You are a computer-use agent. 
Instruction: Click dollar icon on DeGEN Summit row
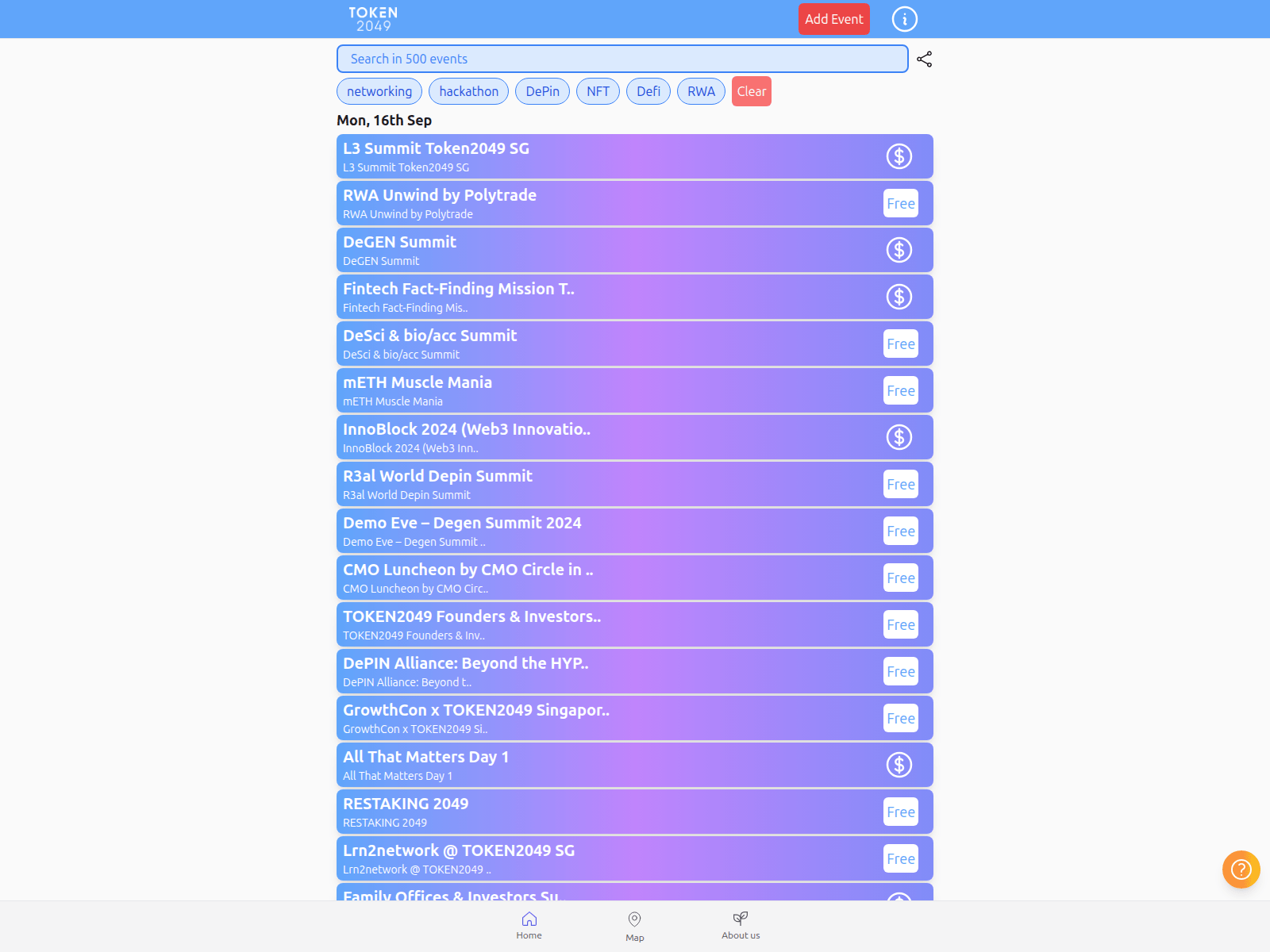[899, 250]
